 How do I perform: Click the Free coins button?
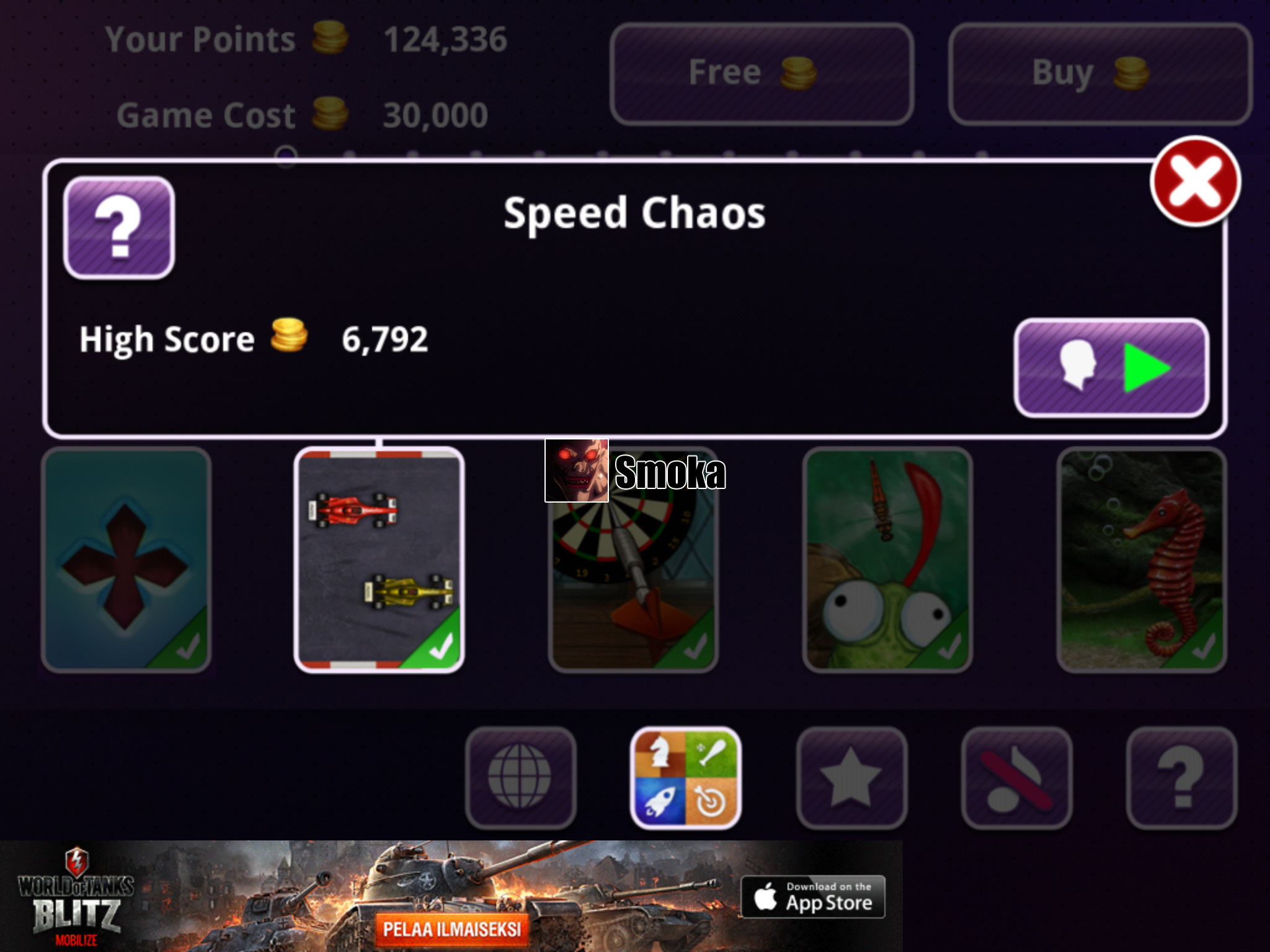click(762, 74)
